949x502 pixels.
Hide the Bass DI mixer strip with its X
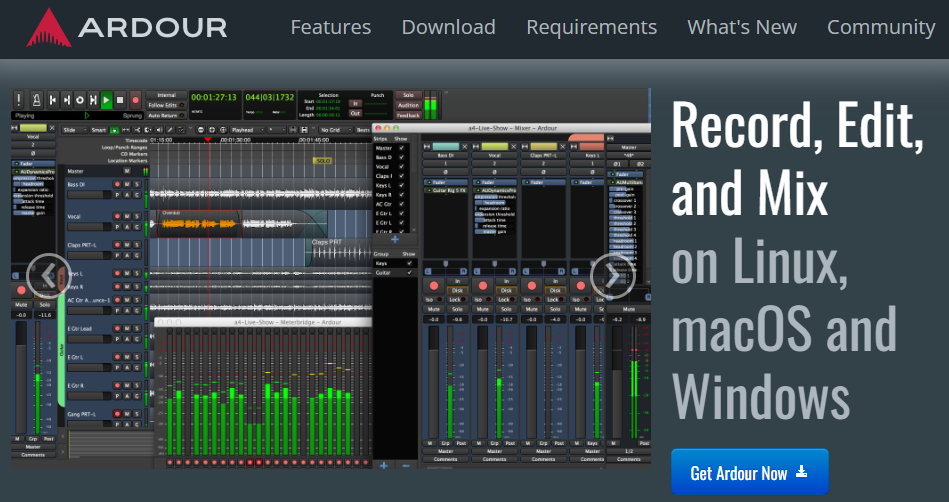[x=465, y=146]
